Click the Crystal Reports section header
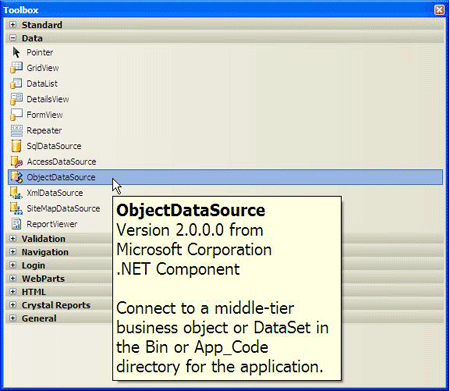The height and width of the screenshot is (391, 450). pos(56,305)
